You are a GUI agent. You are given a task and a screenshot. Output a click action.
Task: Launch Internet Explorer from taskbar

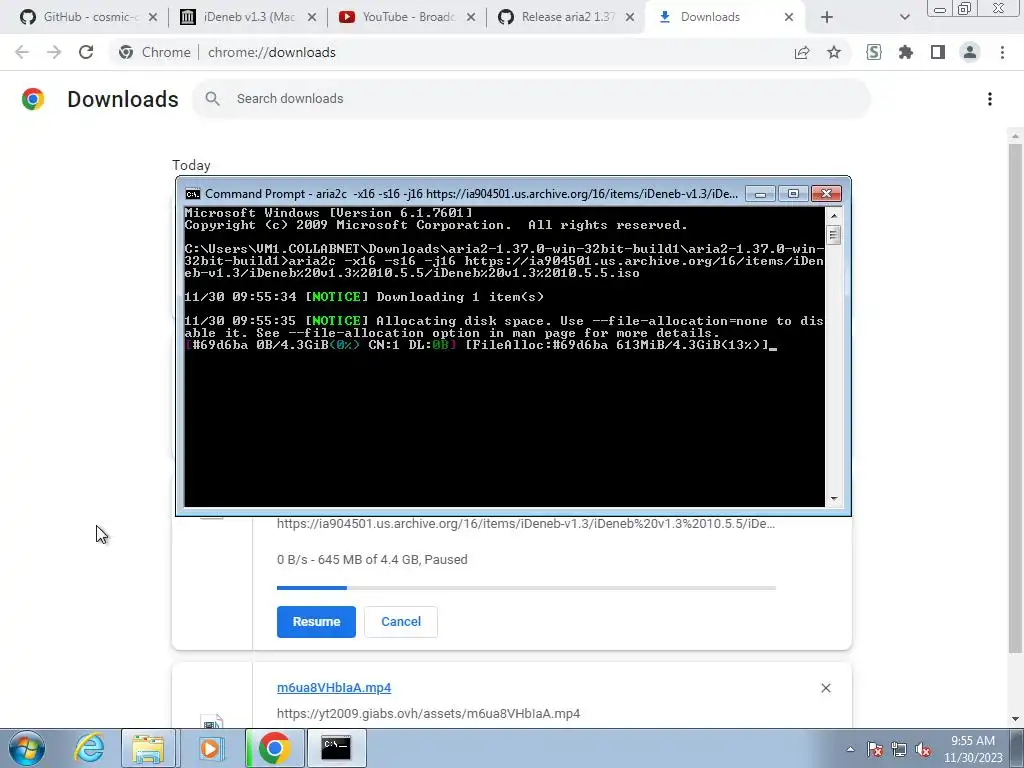click(x=89, y=748)
